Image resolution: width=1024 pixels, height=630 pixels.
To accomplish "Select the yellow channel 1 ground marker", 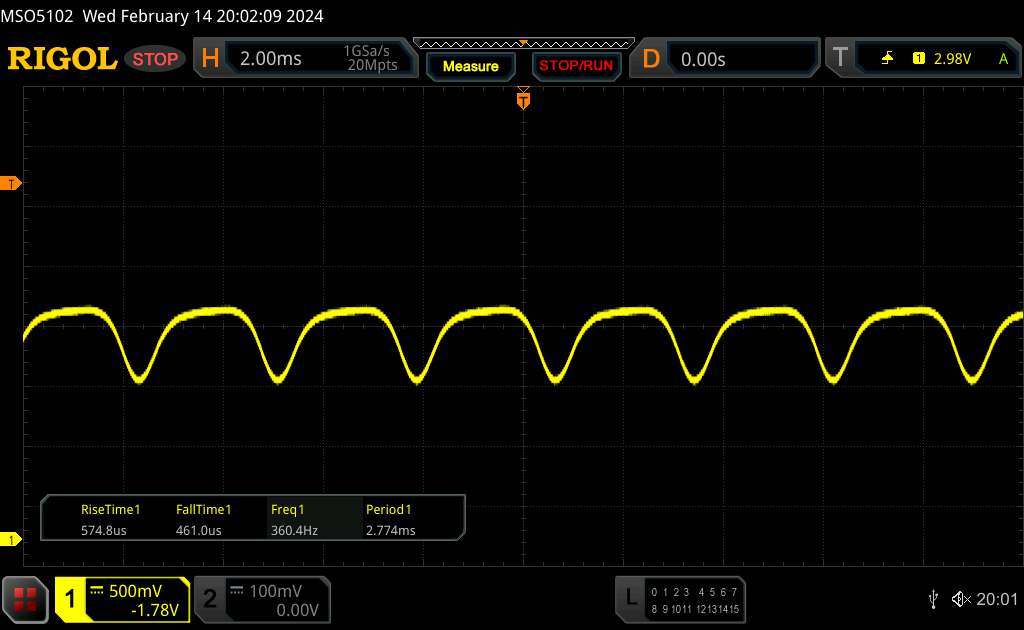I will [12, 540].
